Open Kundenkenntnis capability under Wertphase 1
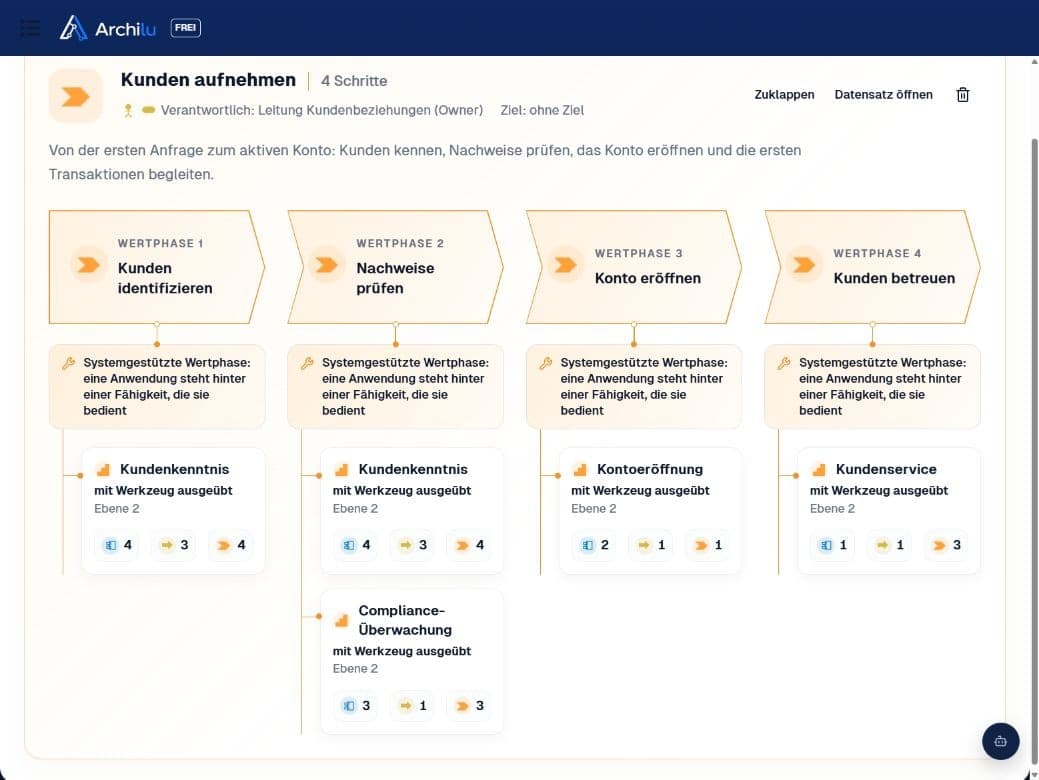The image size is (1039, 780). tap(173, 510)
